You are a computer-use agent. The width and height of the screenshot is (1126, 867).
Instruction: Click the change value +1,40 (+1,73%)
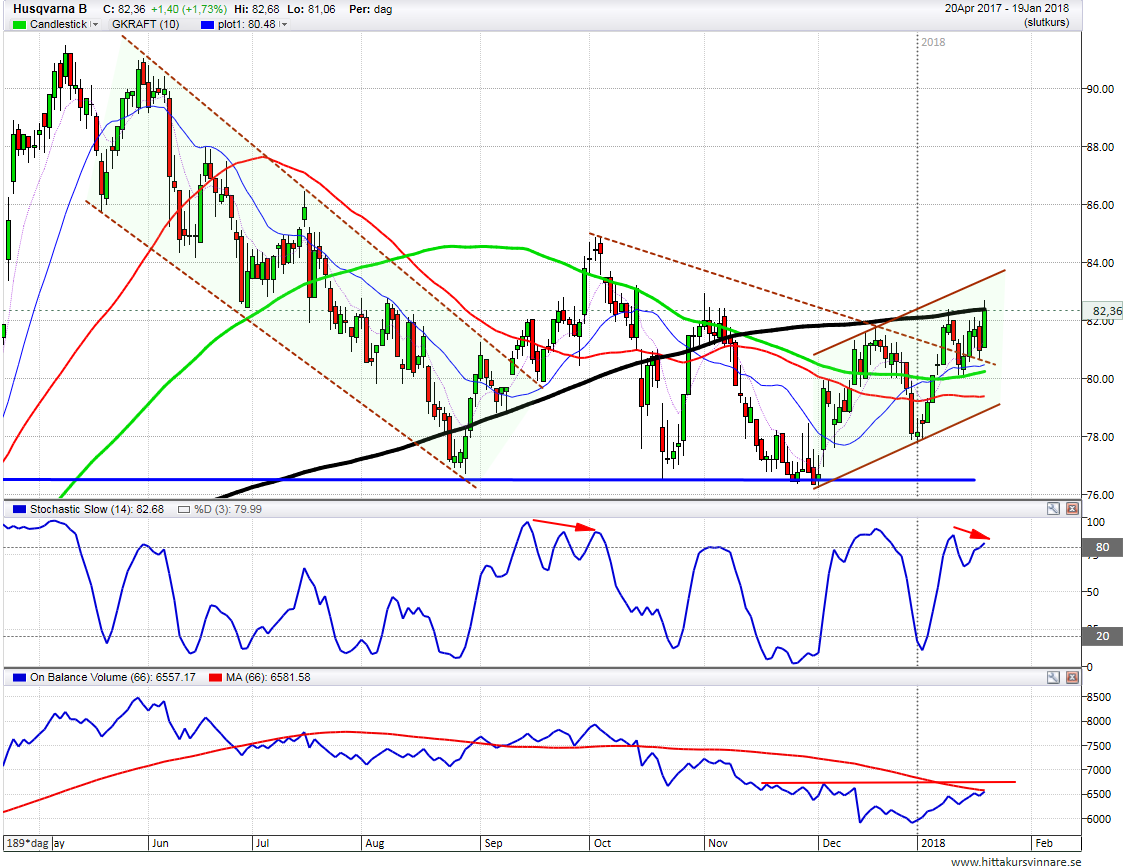pyautogui.click(x=188, y=9)
